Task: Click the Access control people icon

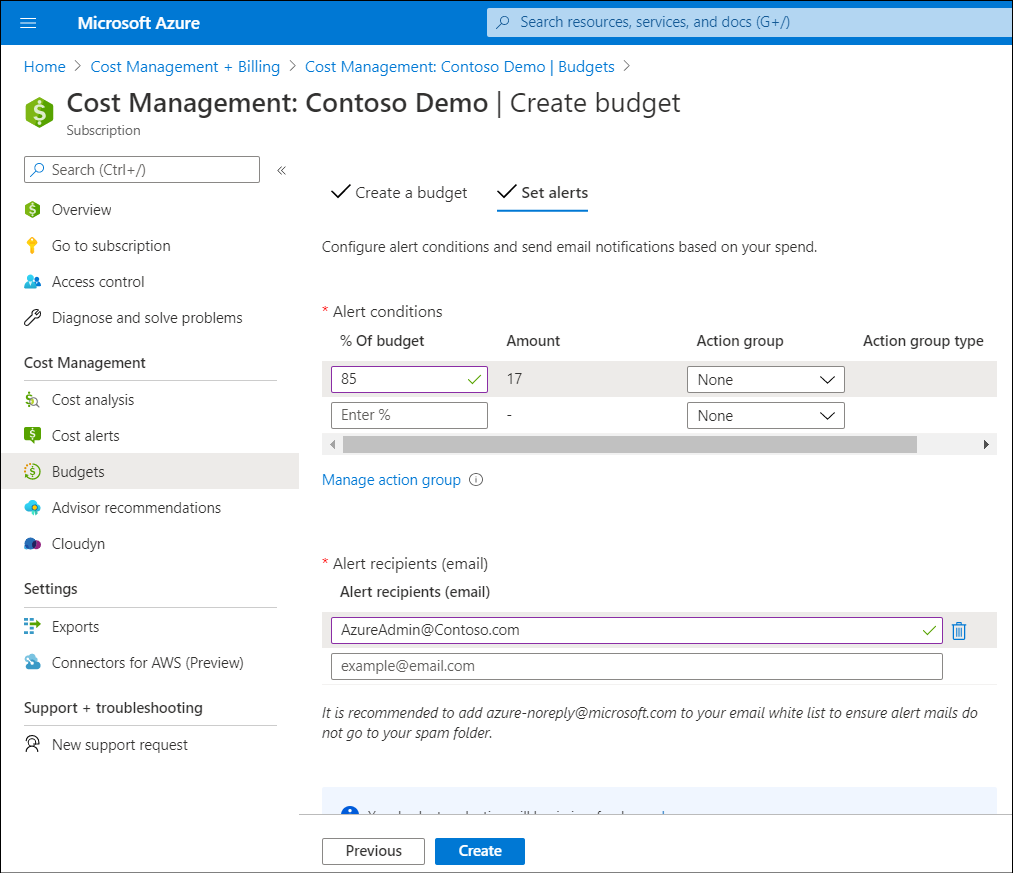Action: point(32,282)
